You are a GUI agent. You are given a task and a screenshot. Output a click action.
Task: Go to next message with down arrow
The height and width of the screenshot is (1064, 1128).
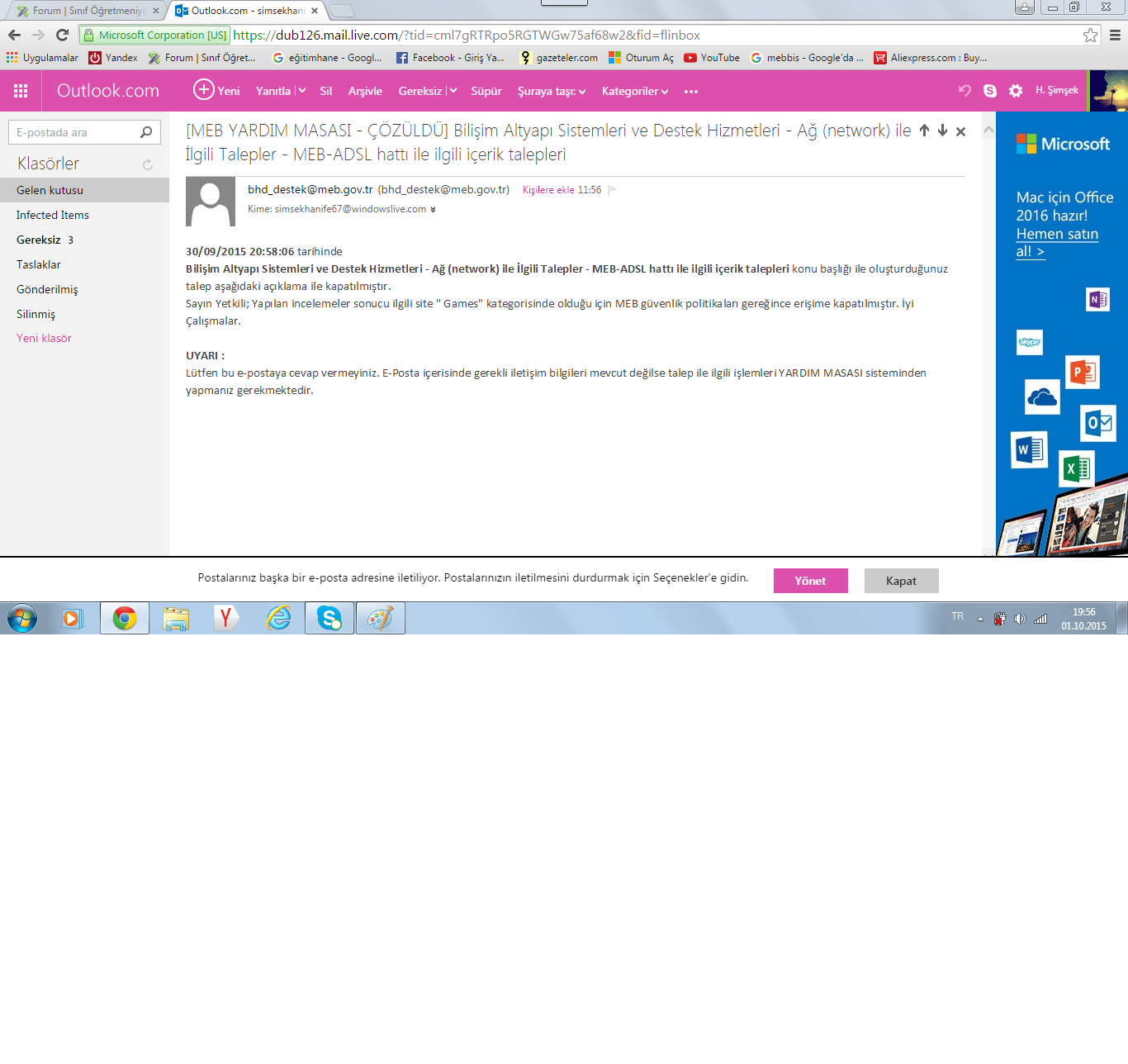(942, 131)
